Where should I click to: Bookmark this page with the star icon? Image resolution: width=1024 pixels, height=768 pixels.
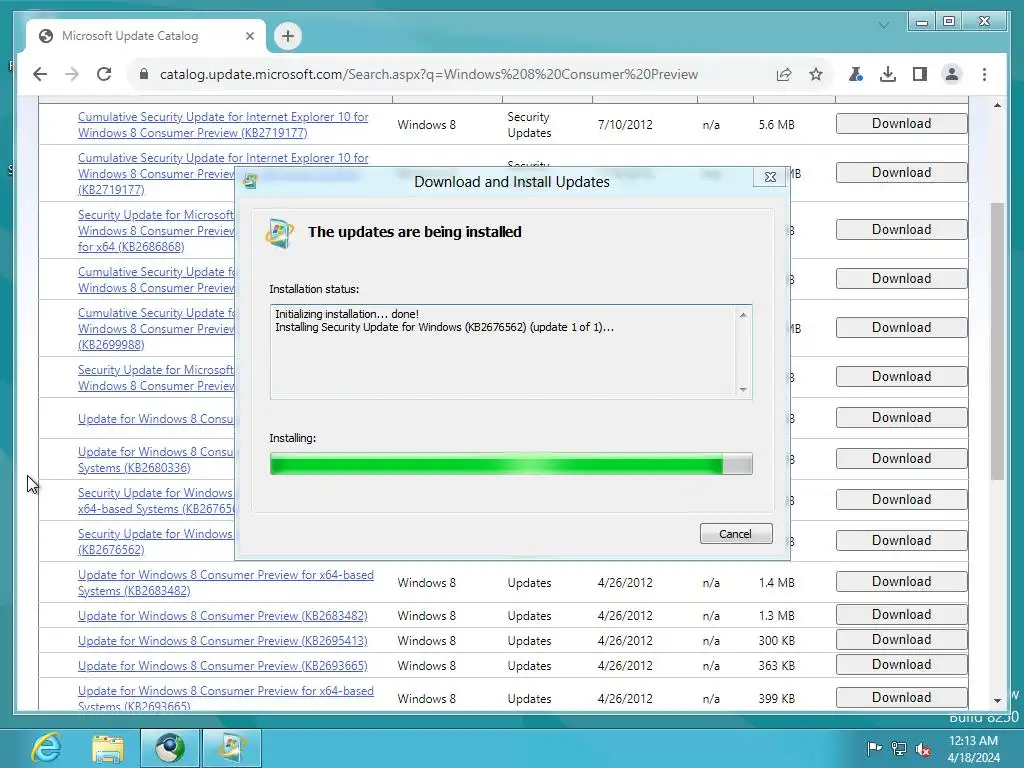[816, 74]
